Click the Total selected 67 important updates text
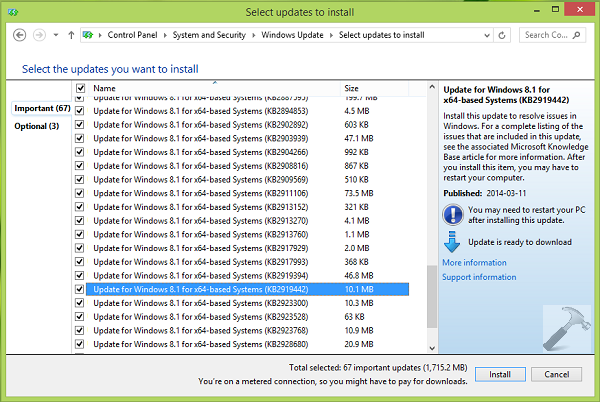 point(378,368)
